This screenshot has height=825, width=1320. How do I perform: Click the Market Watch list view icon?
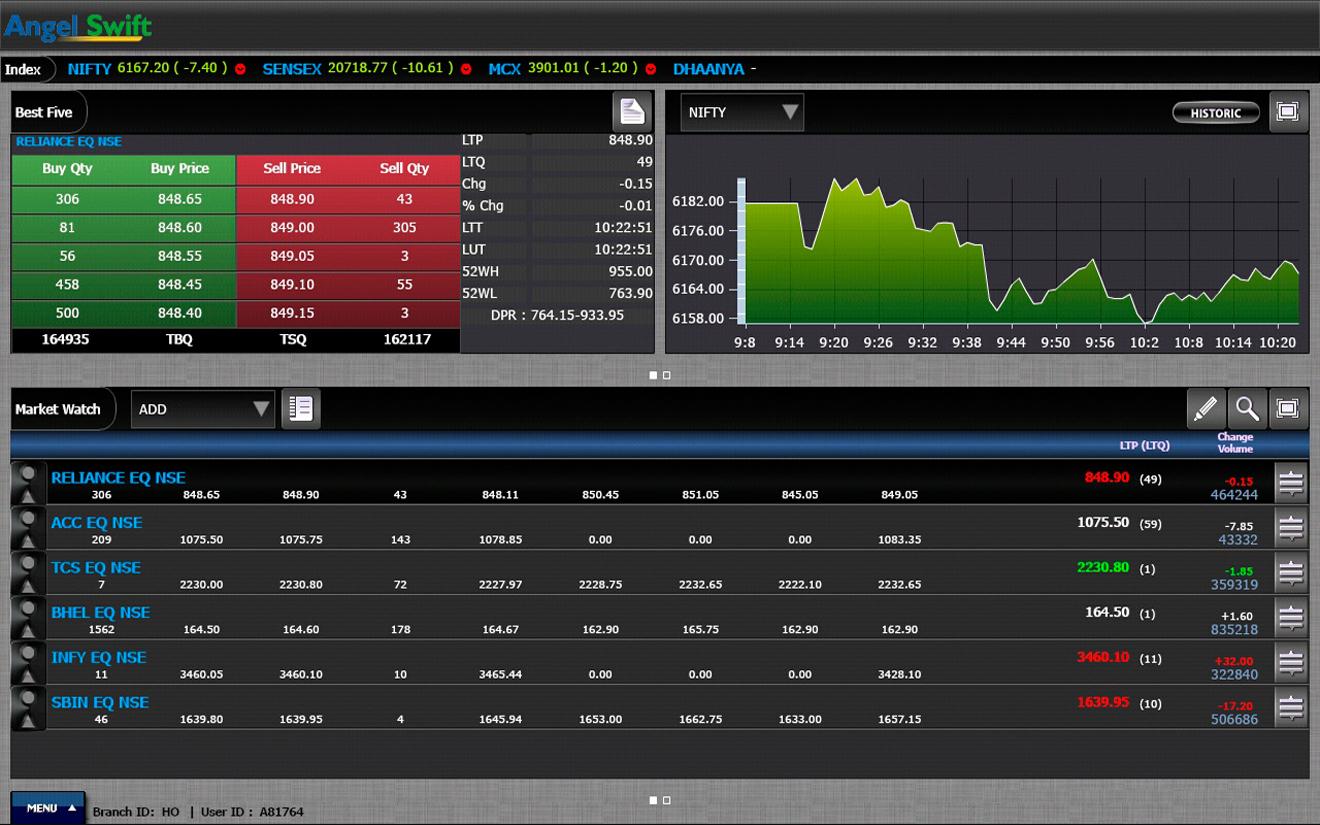(301, 409)
